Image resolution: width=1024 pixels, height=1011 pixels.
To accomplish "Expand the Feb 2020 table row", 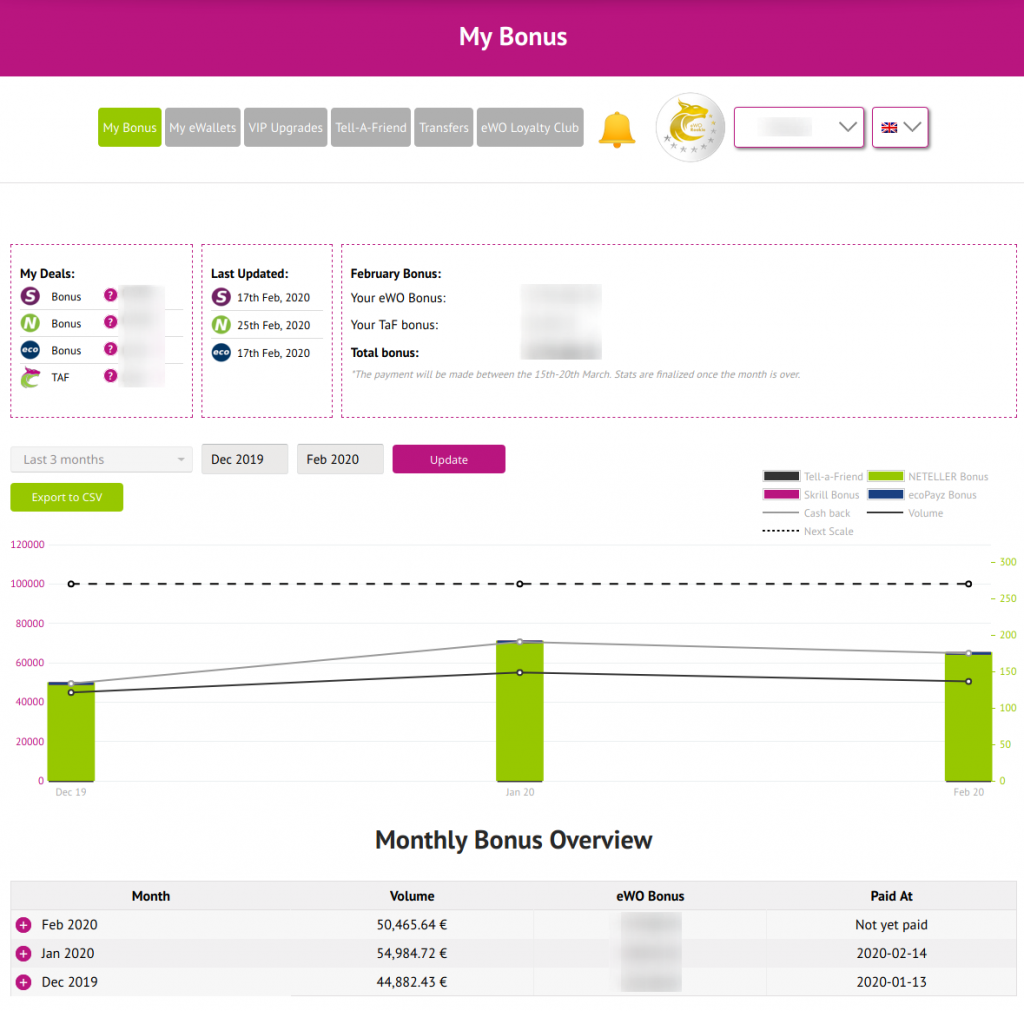I will 25,924.
